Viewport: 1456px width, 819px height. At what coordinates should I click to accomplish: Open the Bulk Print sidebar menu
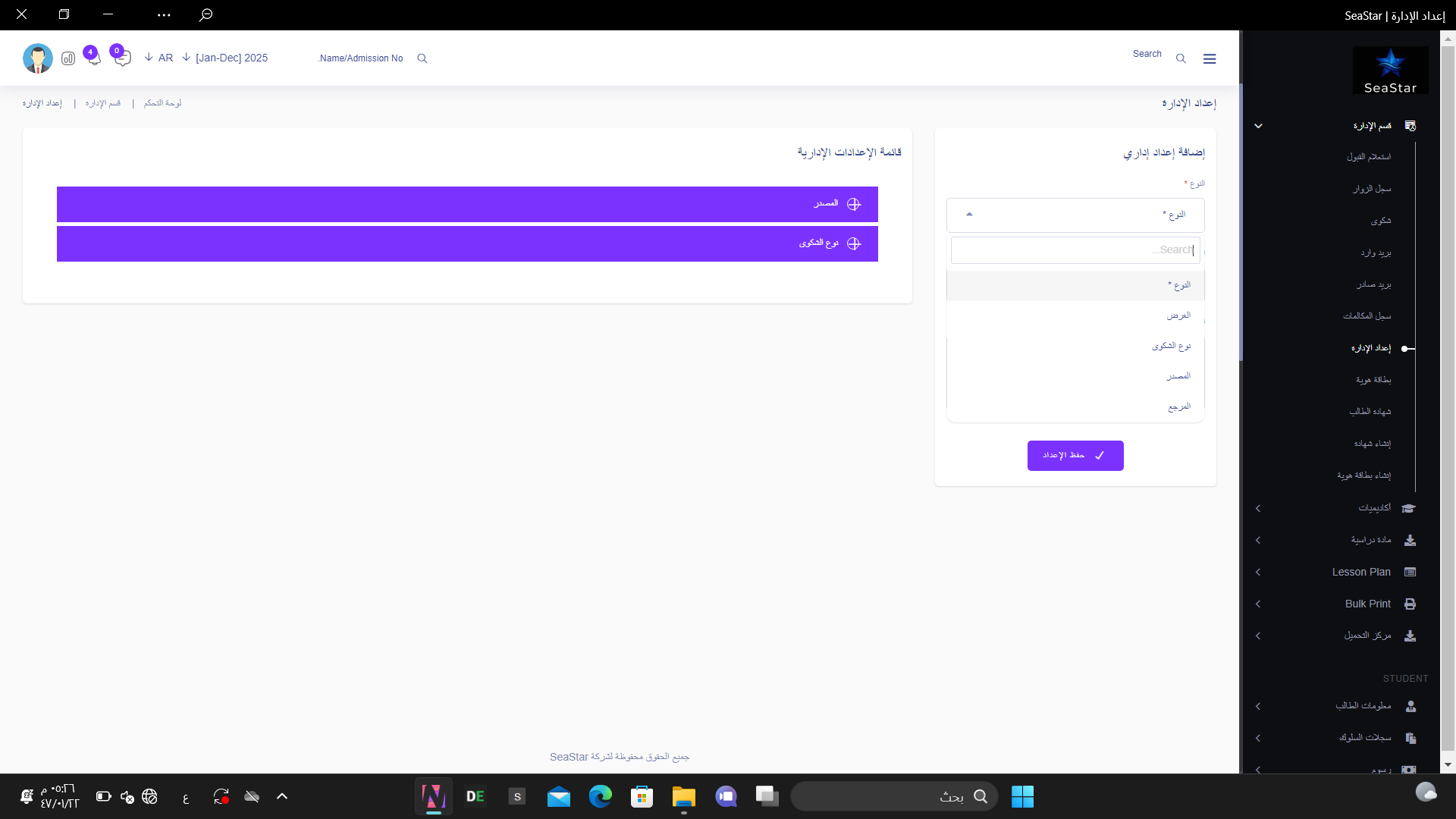tap(1367, 604)
